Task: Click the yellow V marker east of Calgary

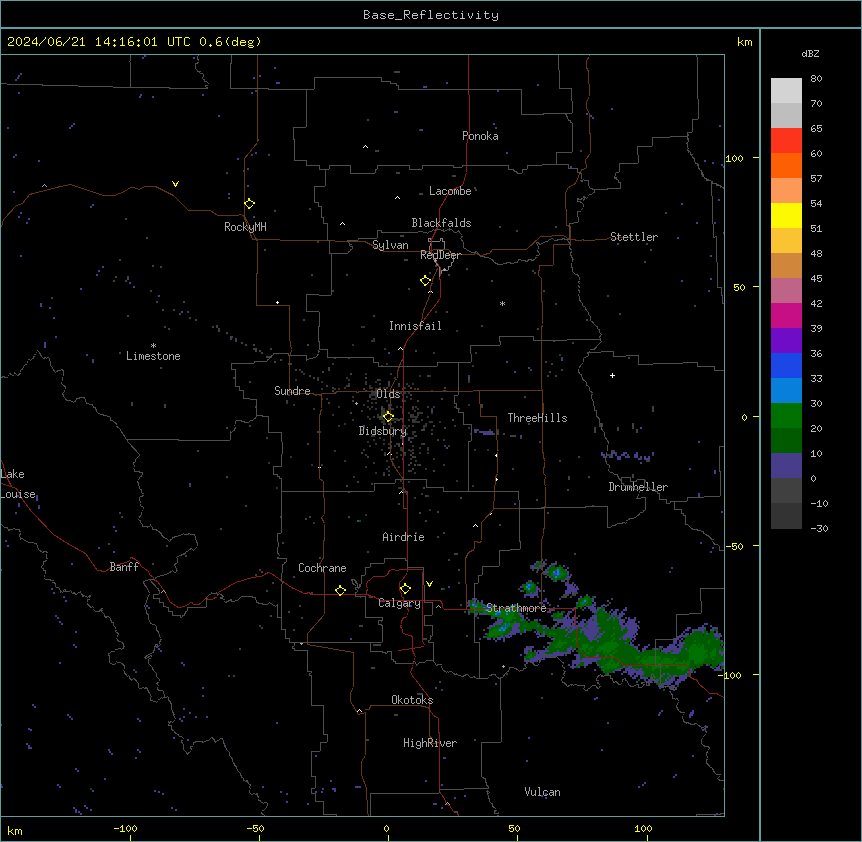Action: click(x=429, y=584)
